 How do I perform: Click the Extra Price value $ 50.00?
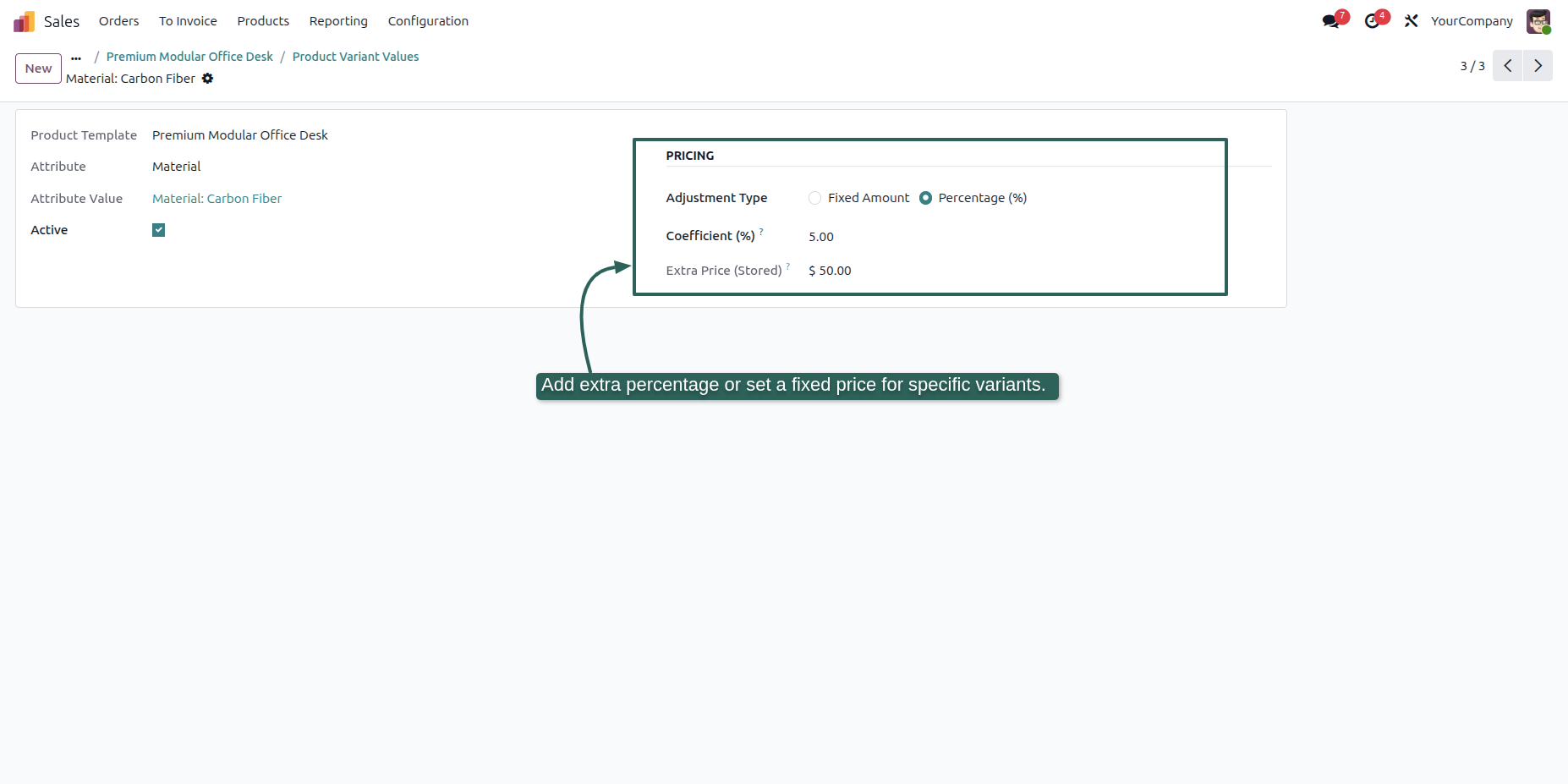(830, 271)
